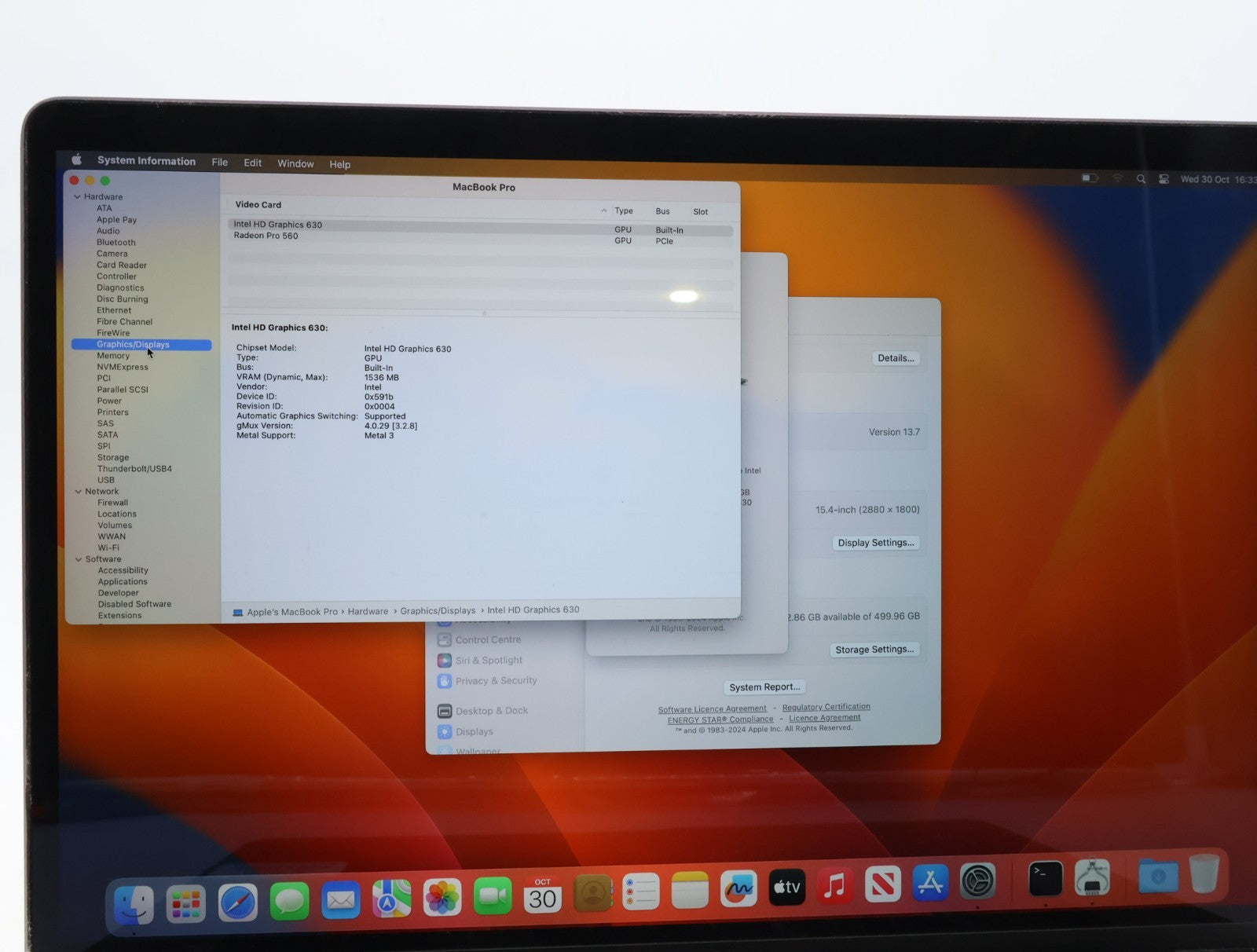
Task: Click the Spotlight search icon in menu bar
Action: 1141,179
